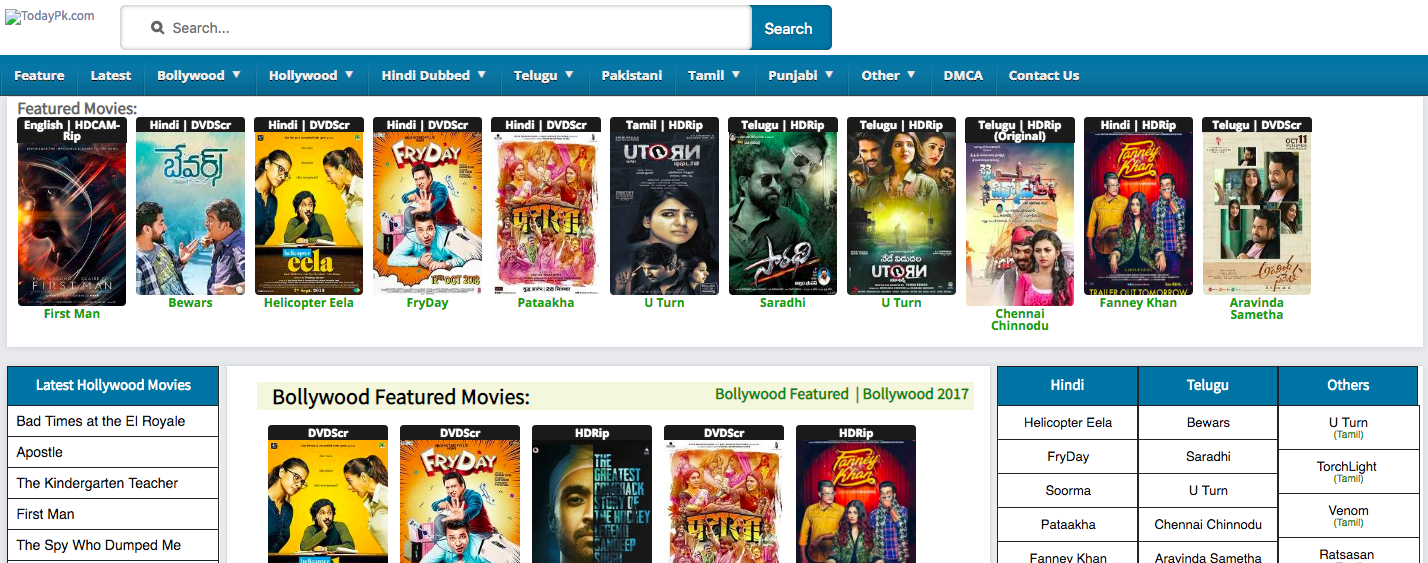Viewport: 1428px width, 563px height.
Task: Click the green Pataakha title link
Action: pos(546,303)
